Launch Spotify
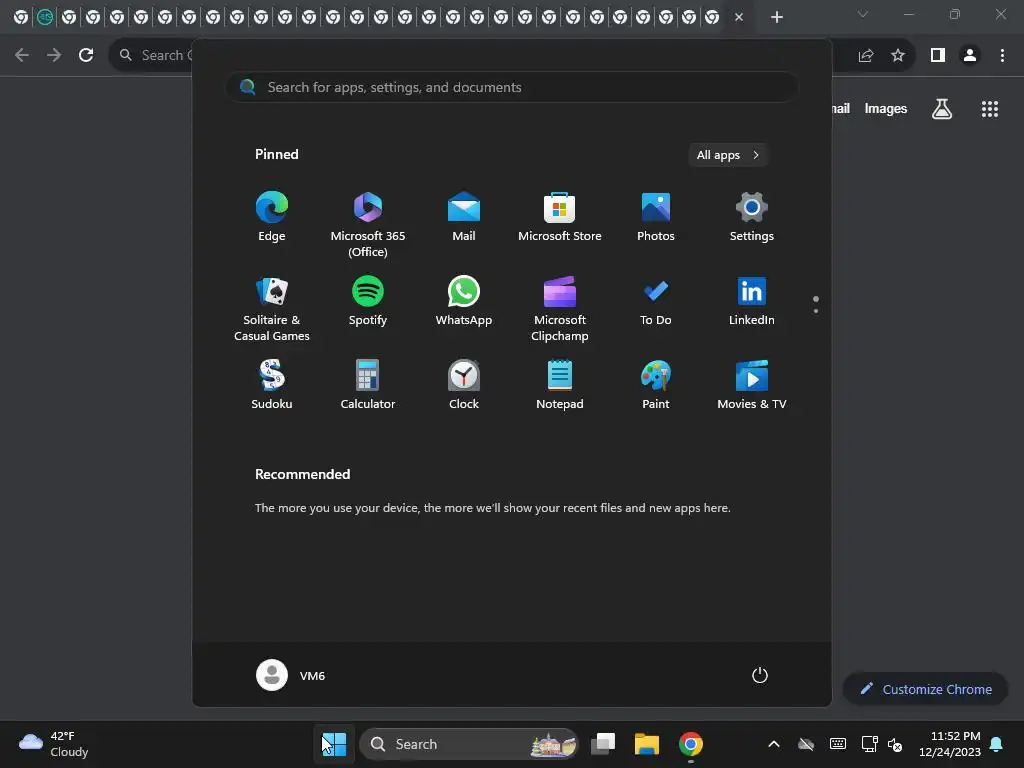Image resolution: width=1024 pixels, height=768 pixels. (368, 301)
